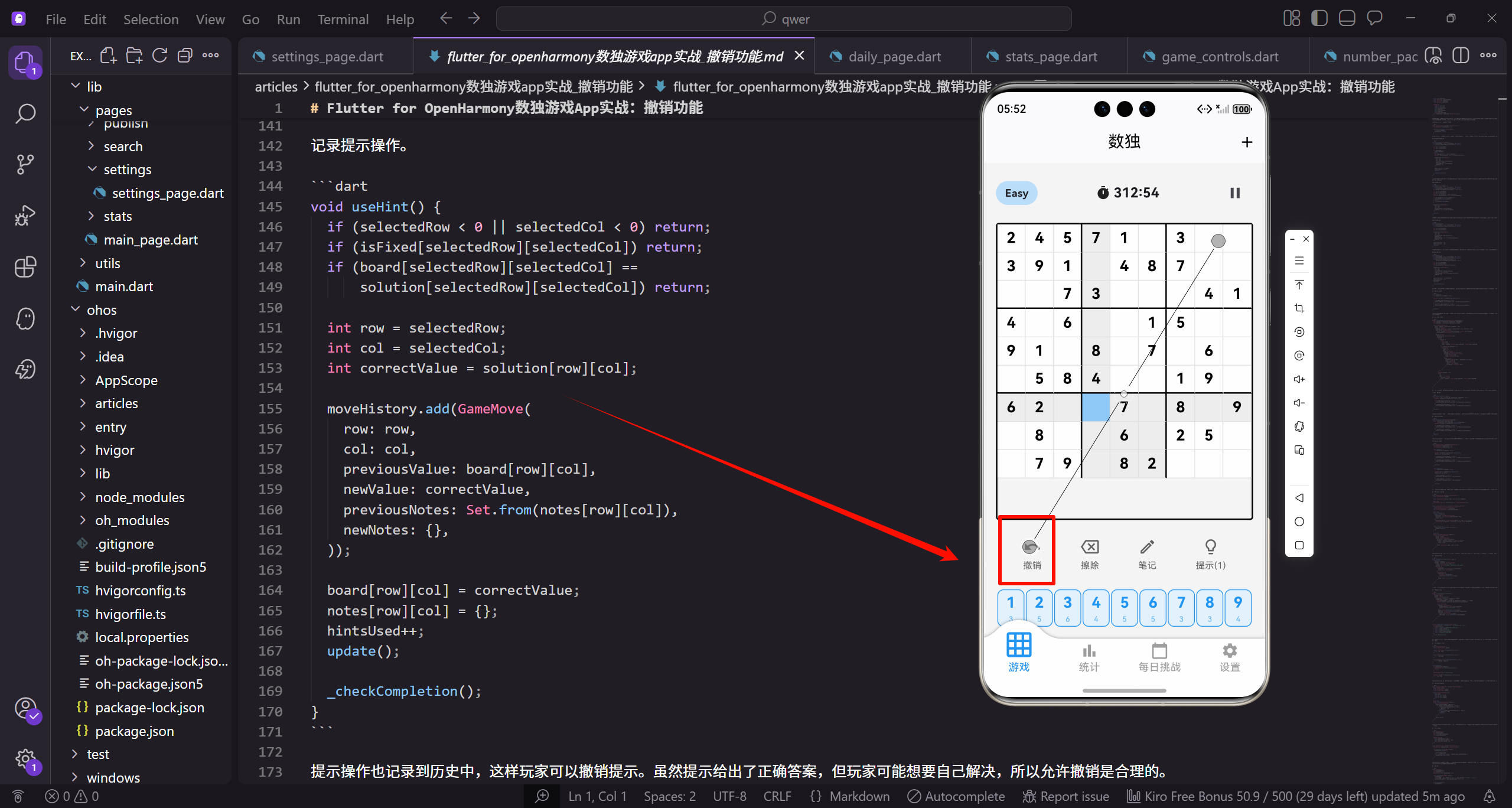Tap number 9 on the sudoku keypad
The image size is (1512, 808).
[1237, 608]
